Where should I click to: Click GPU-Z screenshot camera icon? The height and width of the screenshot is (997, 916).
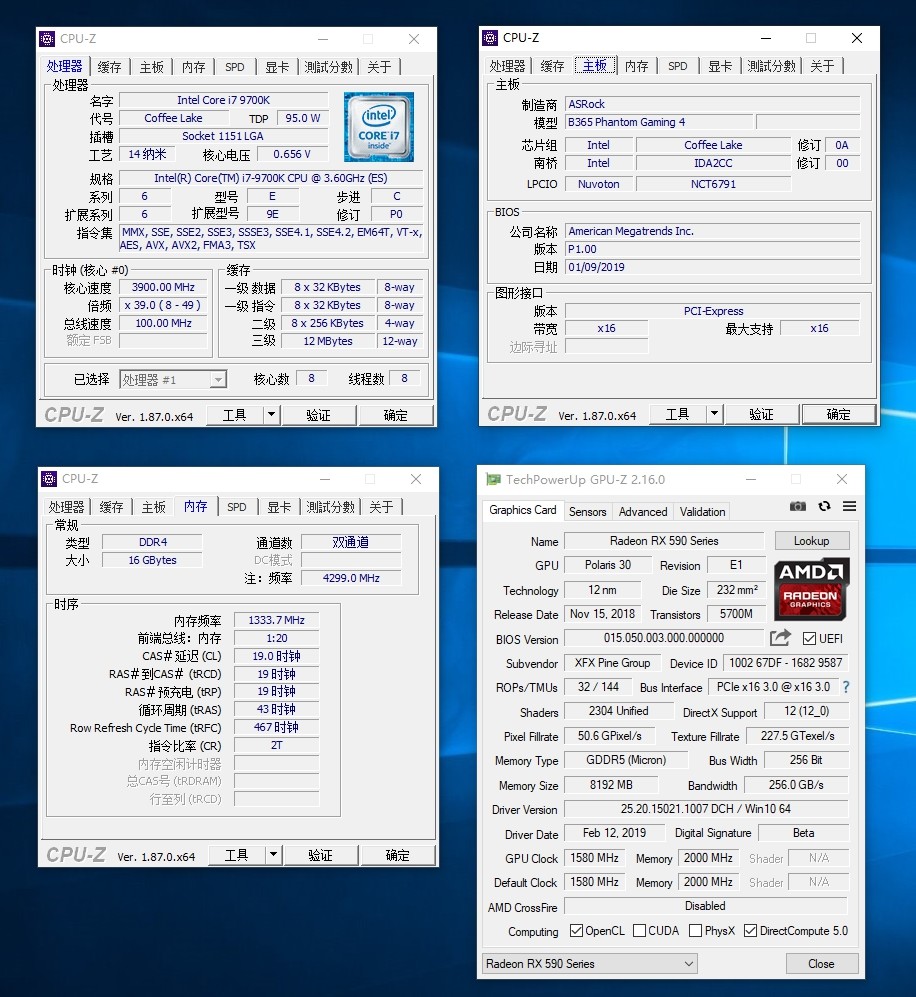point(797,506)
